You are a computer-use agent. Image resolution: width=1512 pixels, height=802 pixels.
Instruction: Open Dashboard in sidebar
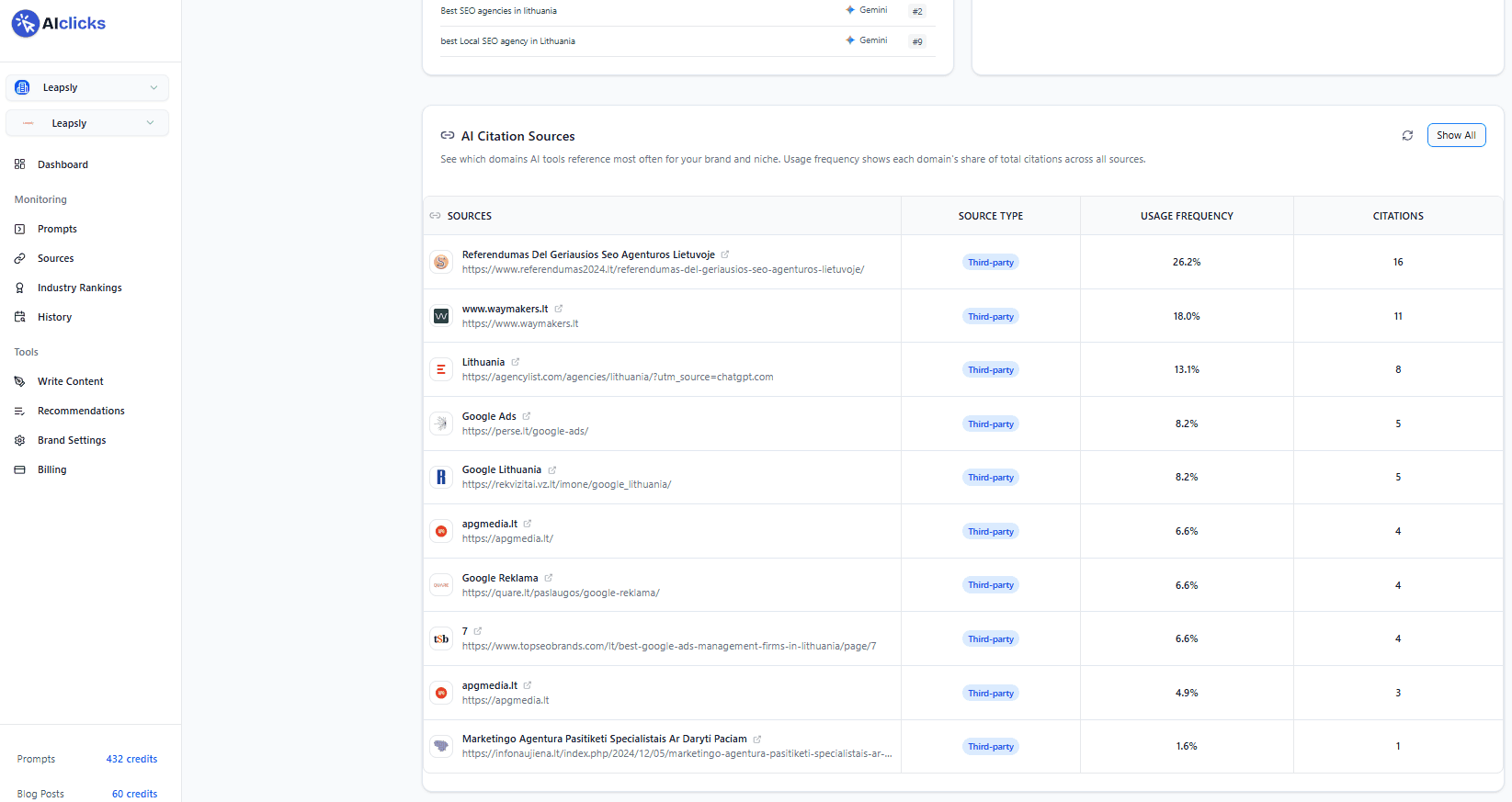tap(63, 164)
